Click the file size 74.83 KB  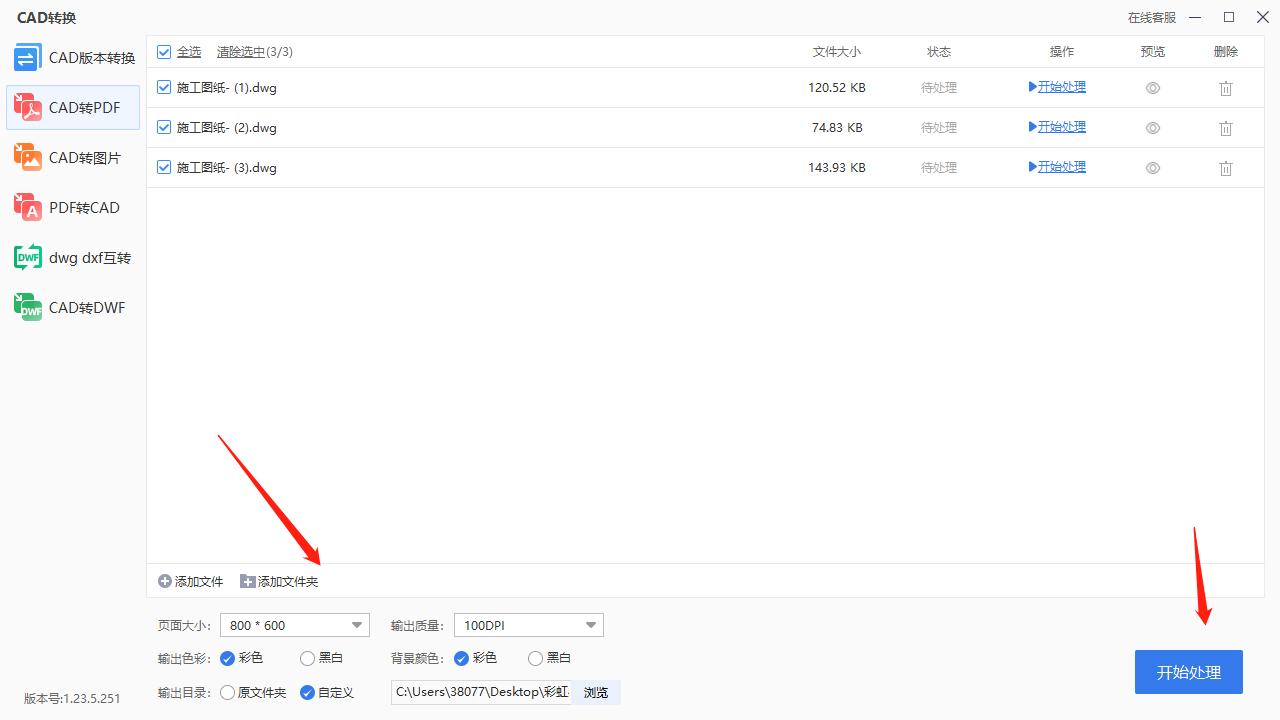click(838, 128)
